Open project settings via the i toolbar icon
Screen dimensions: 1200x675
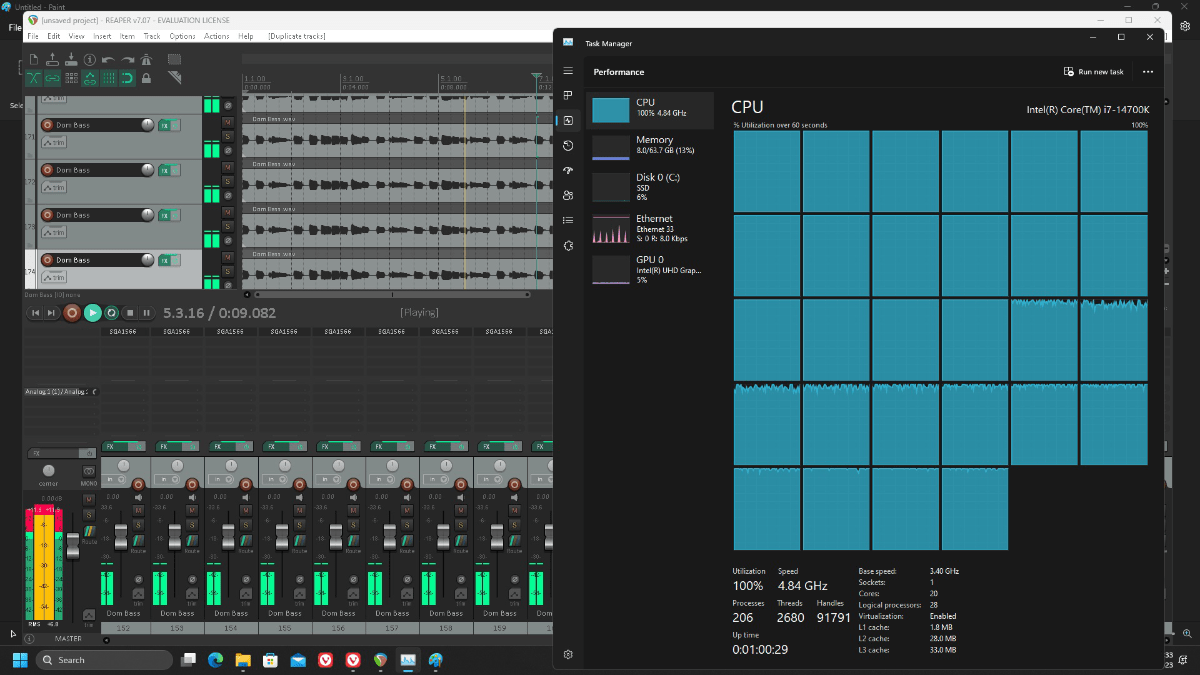92,59
